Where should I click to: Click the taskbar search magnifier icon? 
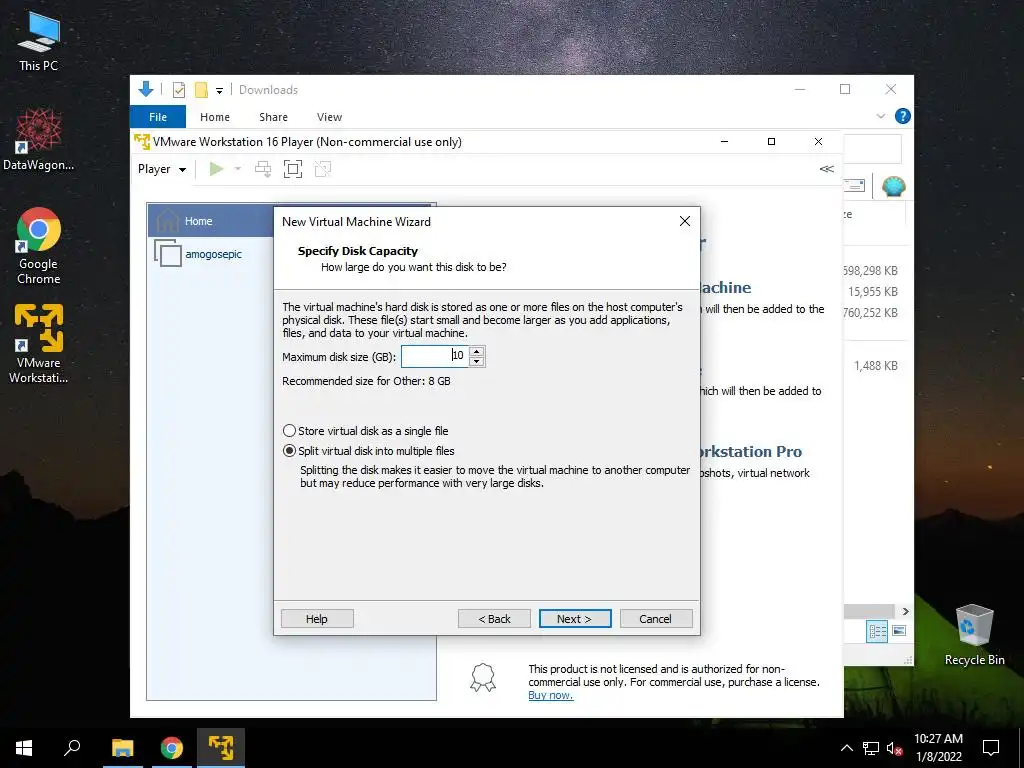click(72, 748)
